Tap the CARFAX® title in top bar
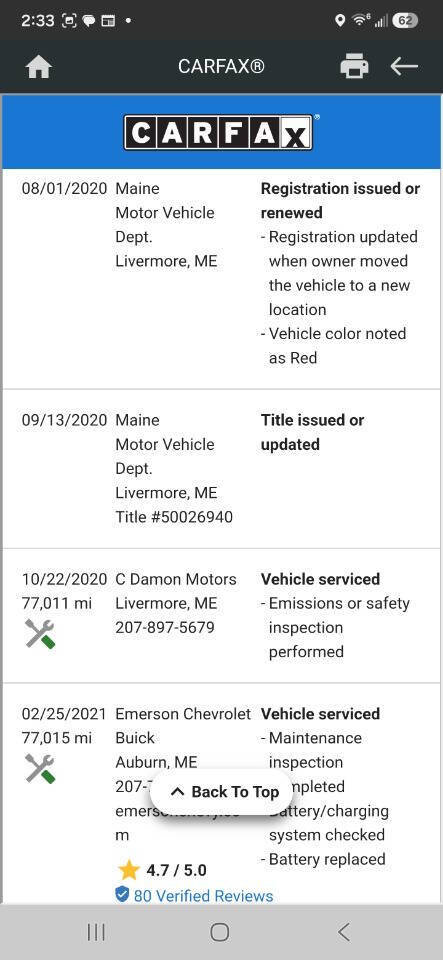 [222, 66]
